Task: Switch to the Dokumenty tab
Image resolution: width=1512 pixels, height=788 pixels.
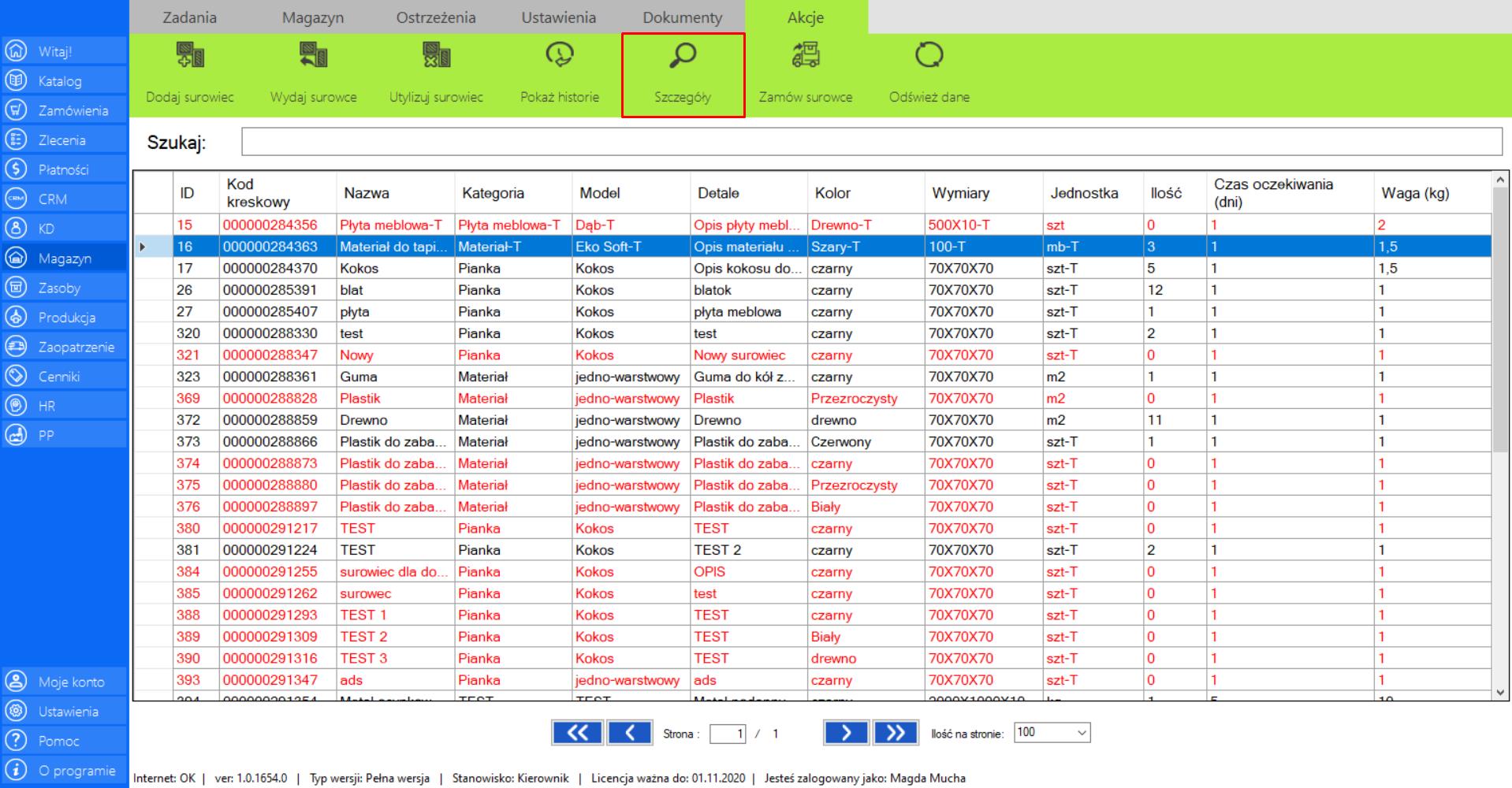Action: [683, 17]
